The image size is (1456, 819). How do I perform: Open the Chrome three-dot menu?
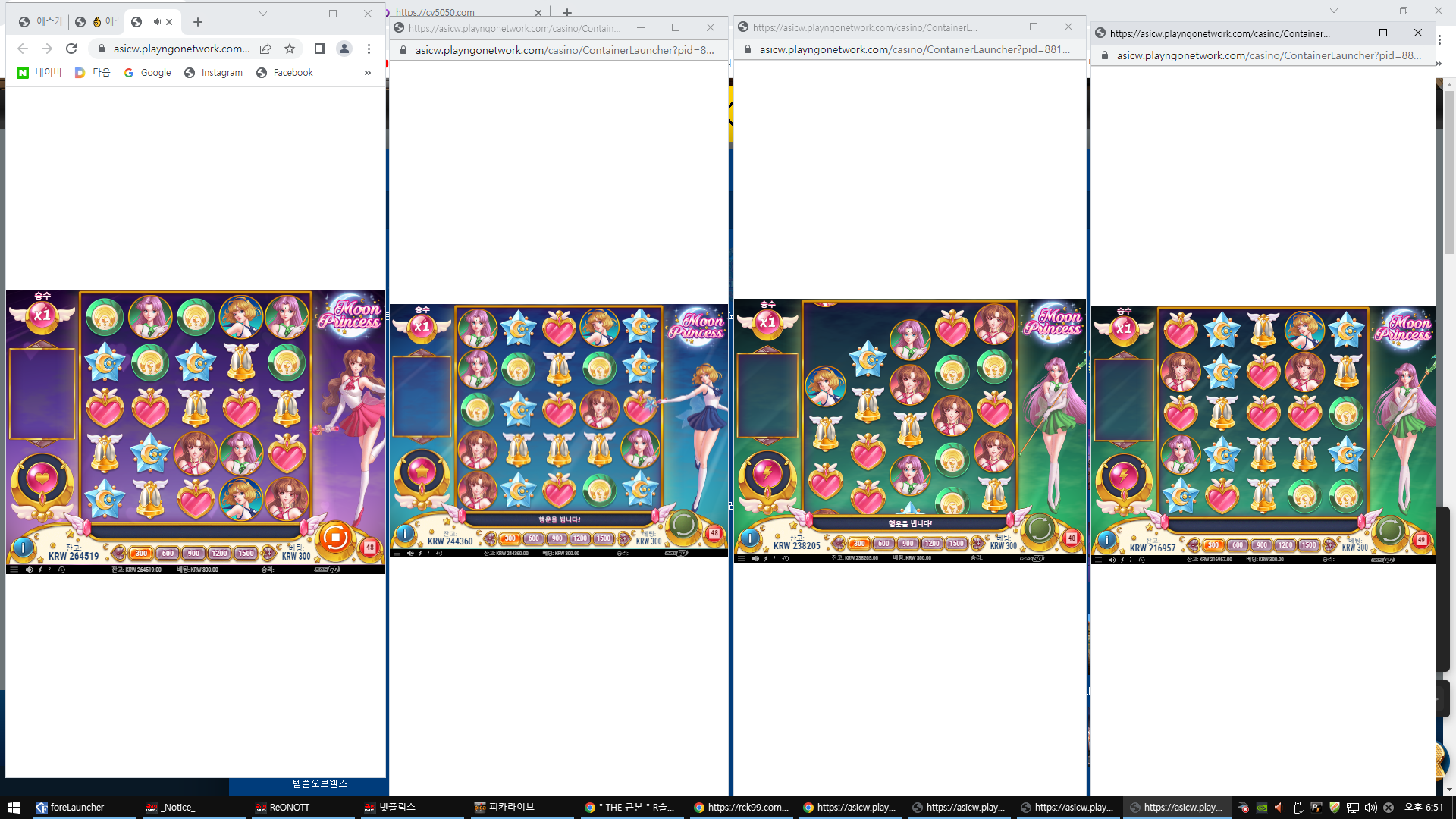point(369,49)
